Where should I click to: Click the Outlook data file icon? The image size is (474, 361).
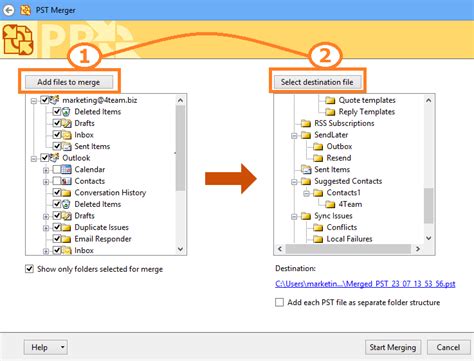click(x=54, y=157)
